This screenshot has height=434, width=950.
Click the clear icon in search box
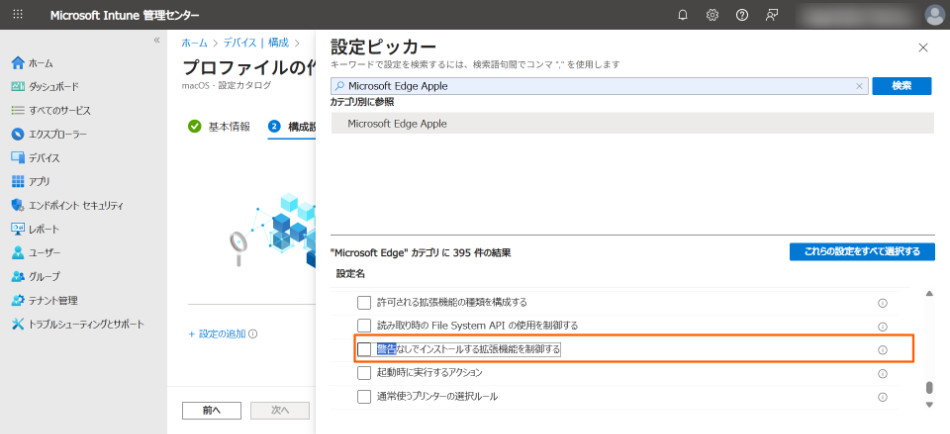click(x=859, y=86)
